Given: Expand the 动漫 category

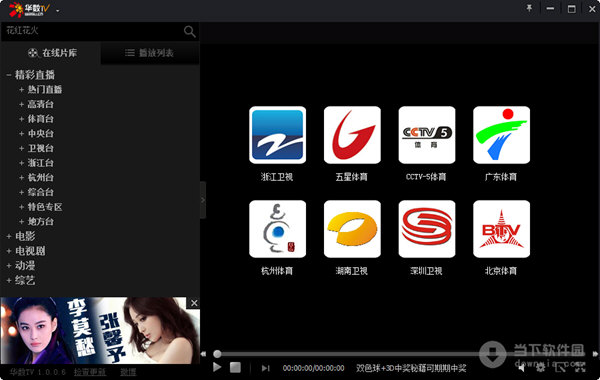Looking at the screenshot, I should click(x=9, y=266).
